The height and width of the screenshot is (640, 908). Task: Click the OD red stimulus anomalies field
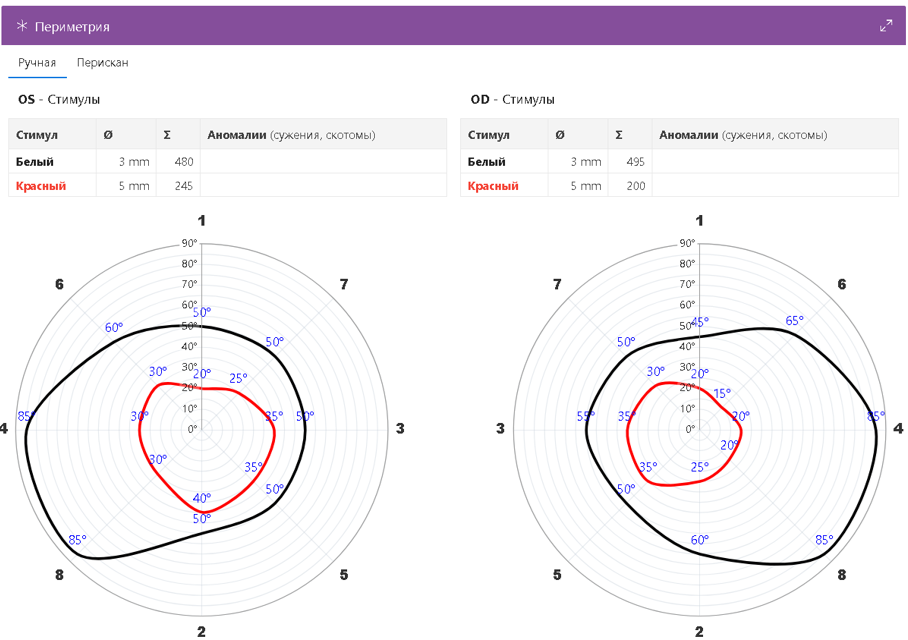(x=775, y=185)
